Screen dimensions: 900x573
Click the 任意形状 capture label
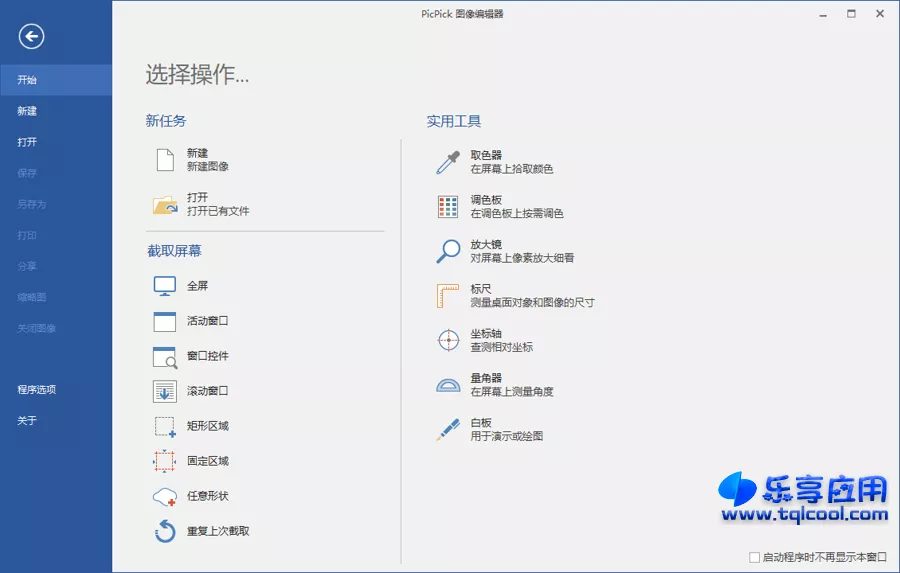click(208, 496)
